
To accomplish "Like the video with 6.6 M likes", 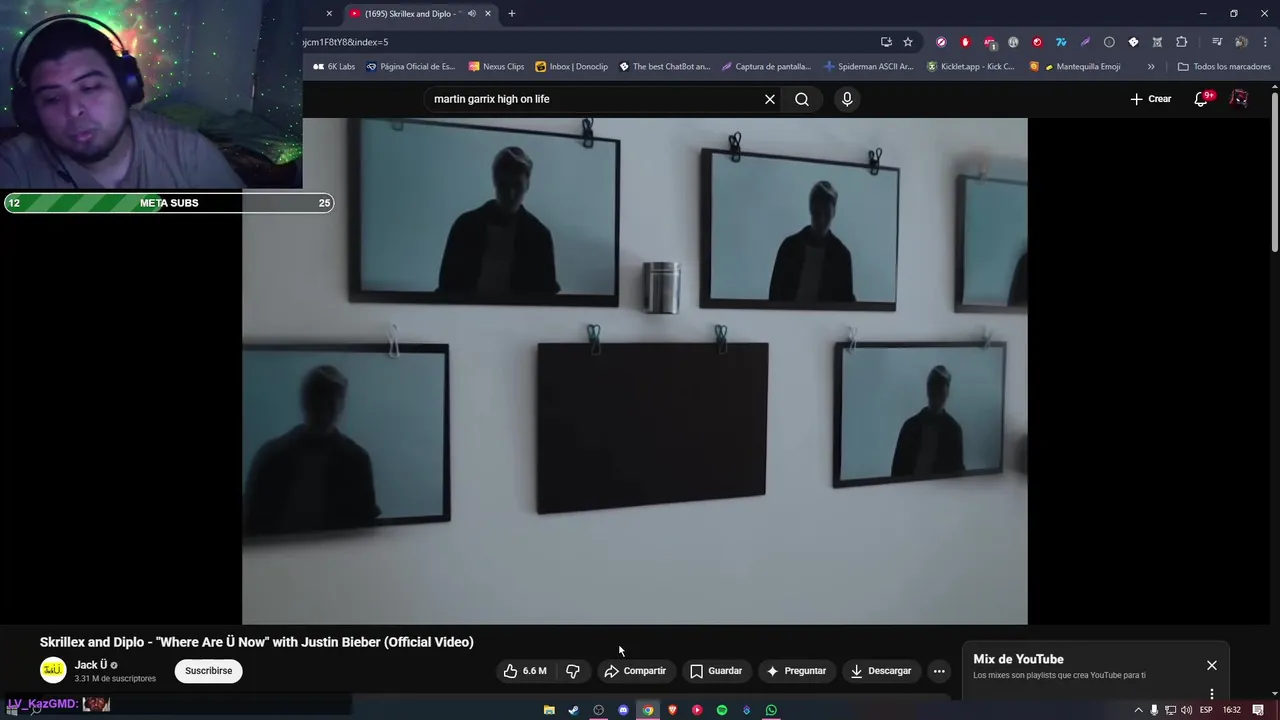I will click(525, 671).
